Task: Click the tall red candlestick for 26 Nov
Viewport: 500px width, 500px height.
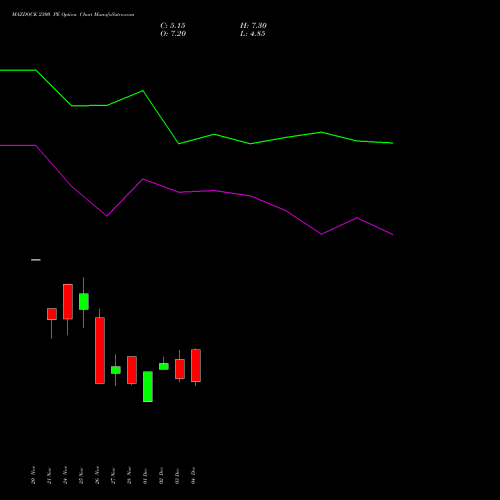Action: (100, 350)
